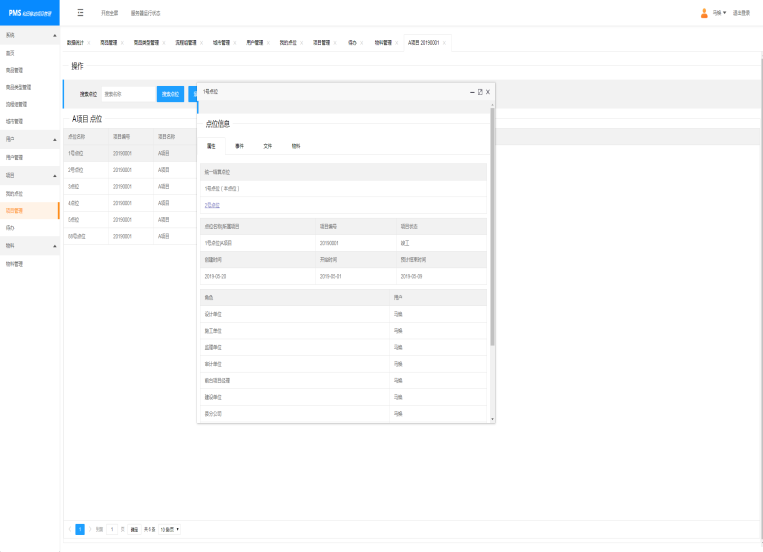Close the A项目 20190001 tab using its X

pos(445,43)
